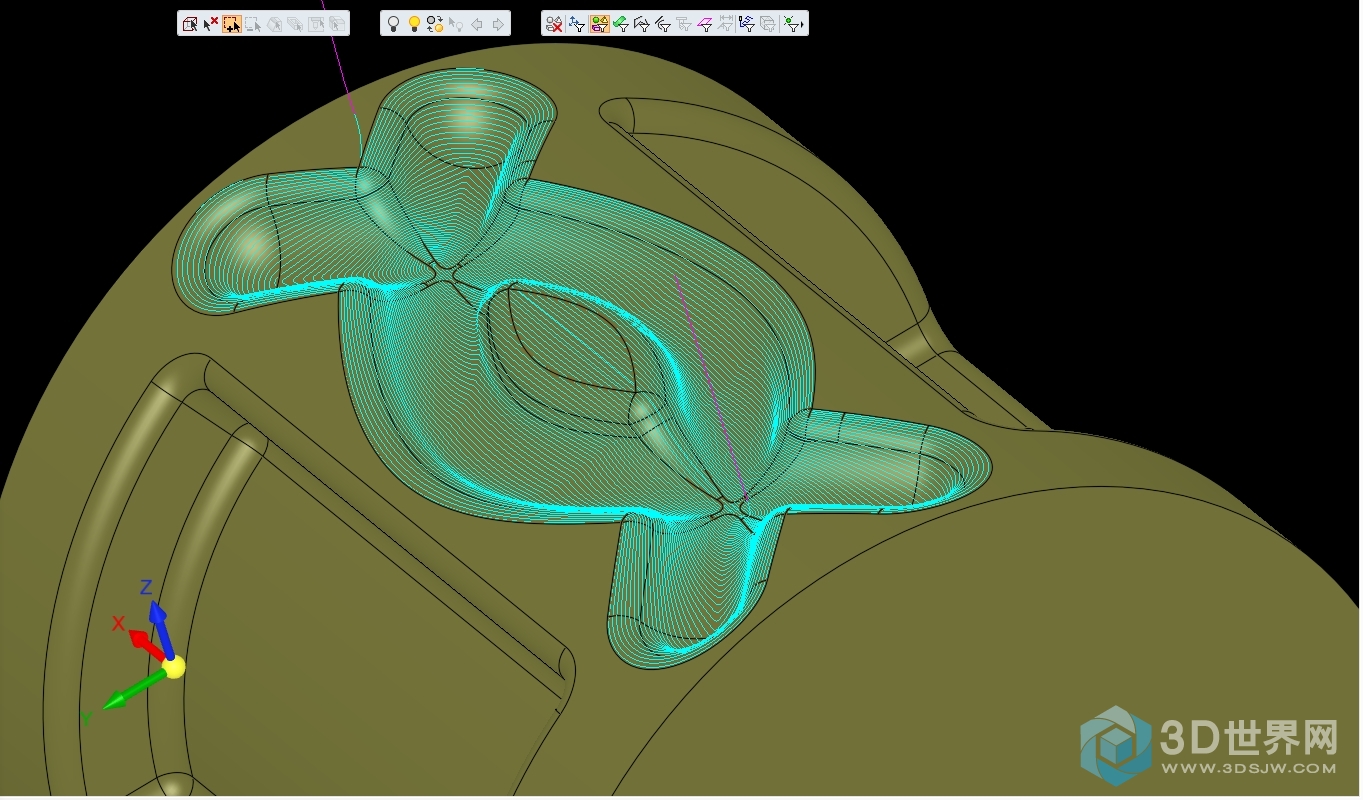Enable the green point selection filter
Image resolution: width=1363 pixels, height=800 pixels.
tap(791, 24)
